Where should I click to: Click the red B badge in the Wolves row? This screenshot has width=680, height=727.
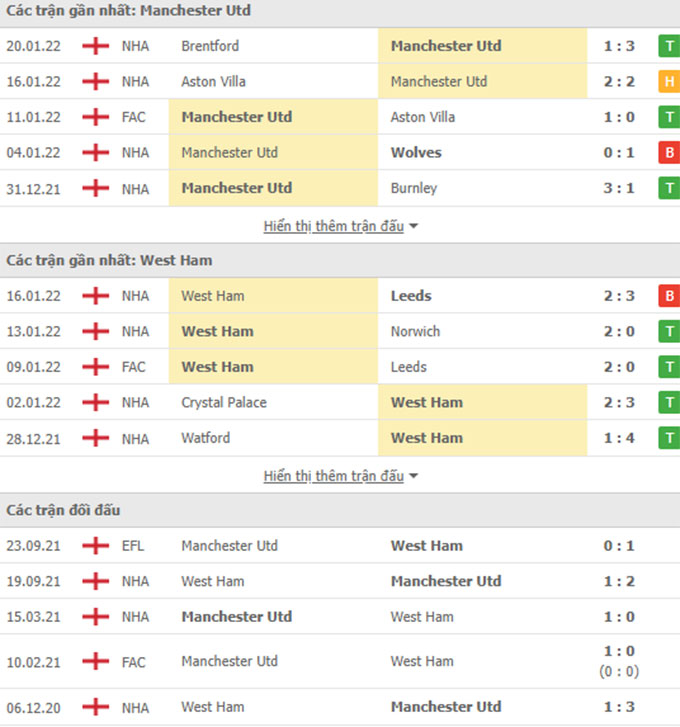click(668, 153)
